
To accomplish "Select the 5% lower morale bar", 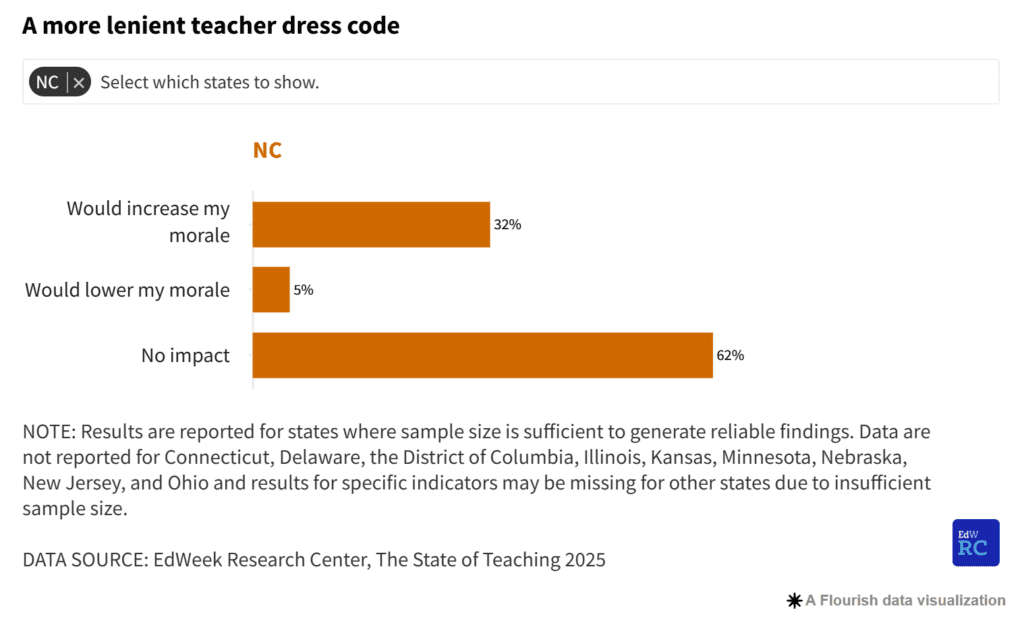I will click(x=271, y=289).
